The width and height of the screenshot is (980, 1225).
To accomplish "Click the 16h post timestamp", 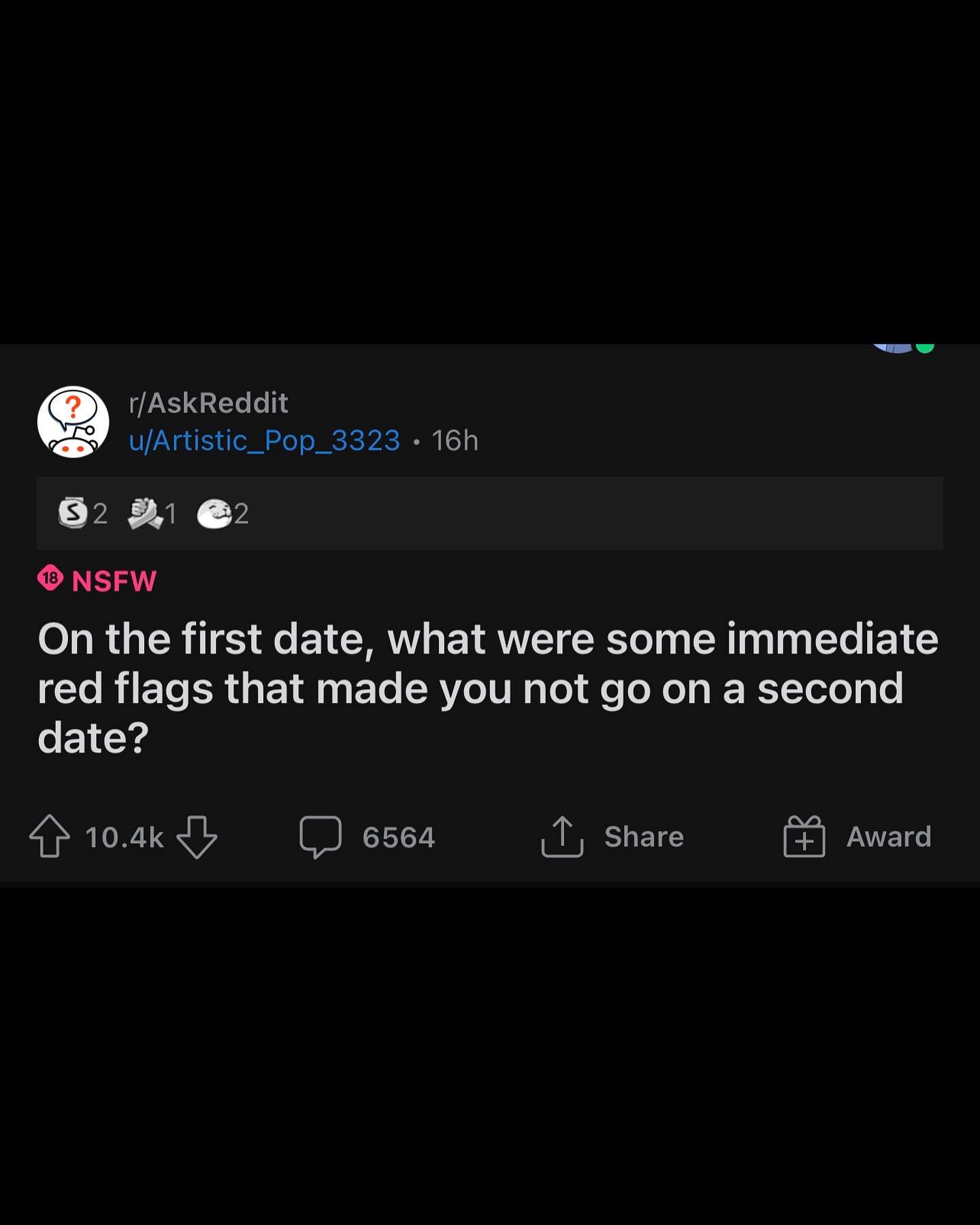I will point(455,440).
